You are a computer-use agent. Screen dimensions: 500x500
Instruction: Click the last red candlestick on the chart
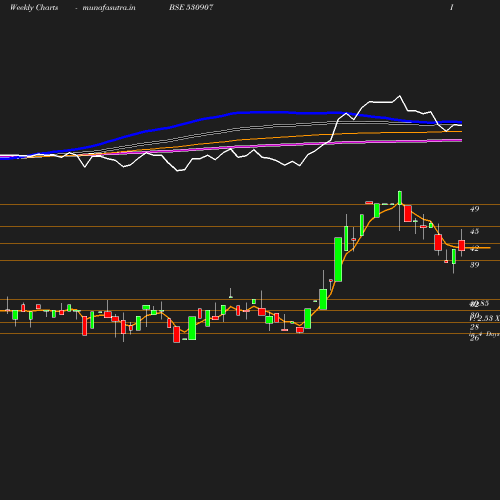pyautogui.click(x=462, y=245)
